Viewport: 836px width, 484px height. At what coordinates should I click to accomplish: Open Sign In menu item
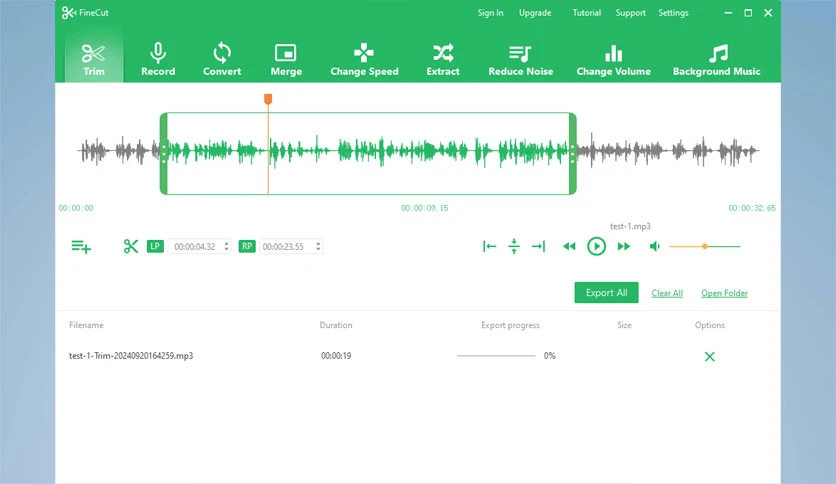[x=490, y=13]
